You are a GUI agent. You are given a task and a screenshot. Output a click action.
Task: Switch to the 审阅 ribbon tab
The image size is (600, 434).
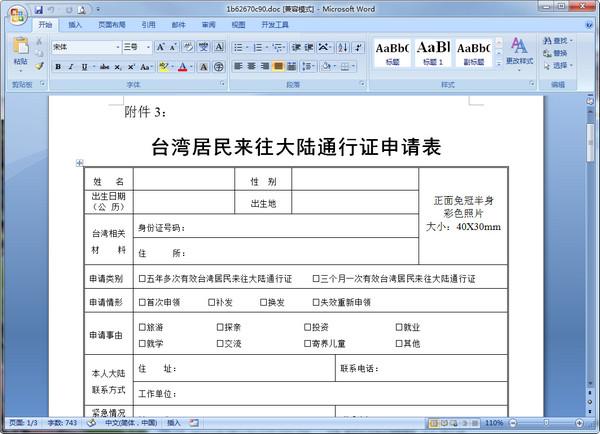click(209, 25)
